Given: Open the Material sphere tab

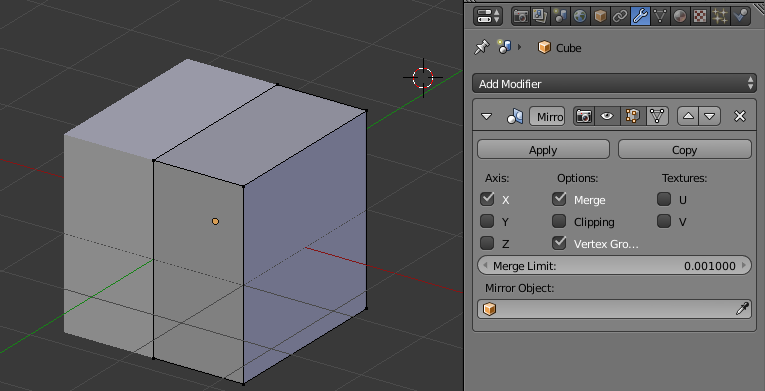Looking at the screenshot, I should click(x=680, y=16).
